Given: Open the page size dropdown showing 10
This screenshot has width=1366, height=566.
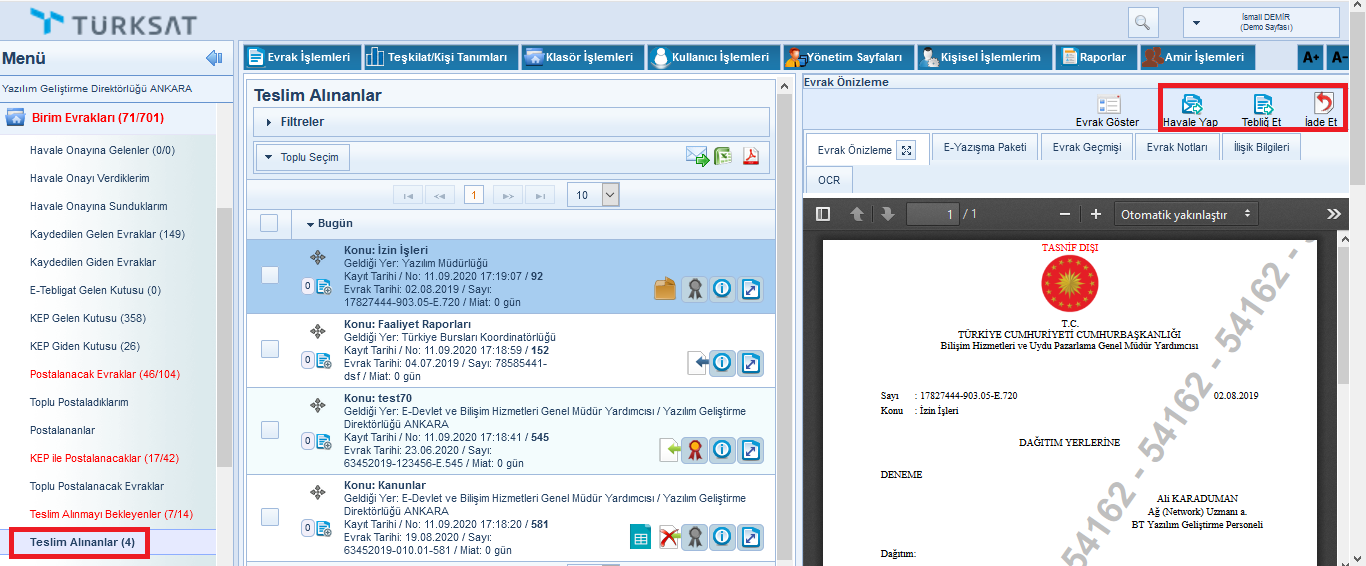Looking at the screenshot, I should [594, 195].
